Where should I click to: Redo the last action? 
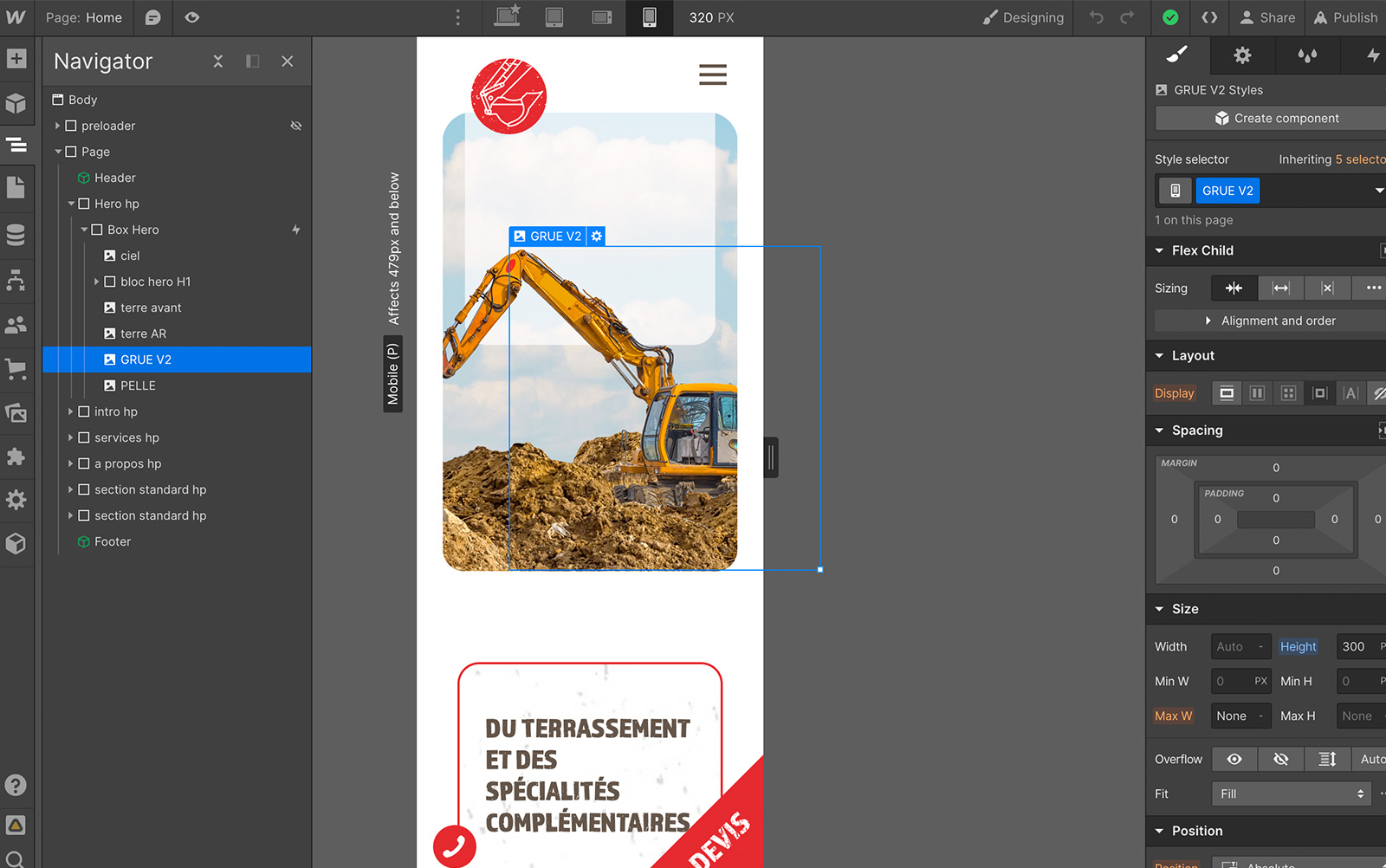[x=1127, y=17]
